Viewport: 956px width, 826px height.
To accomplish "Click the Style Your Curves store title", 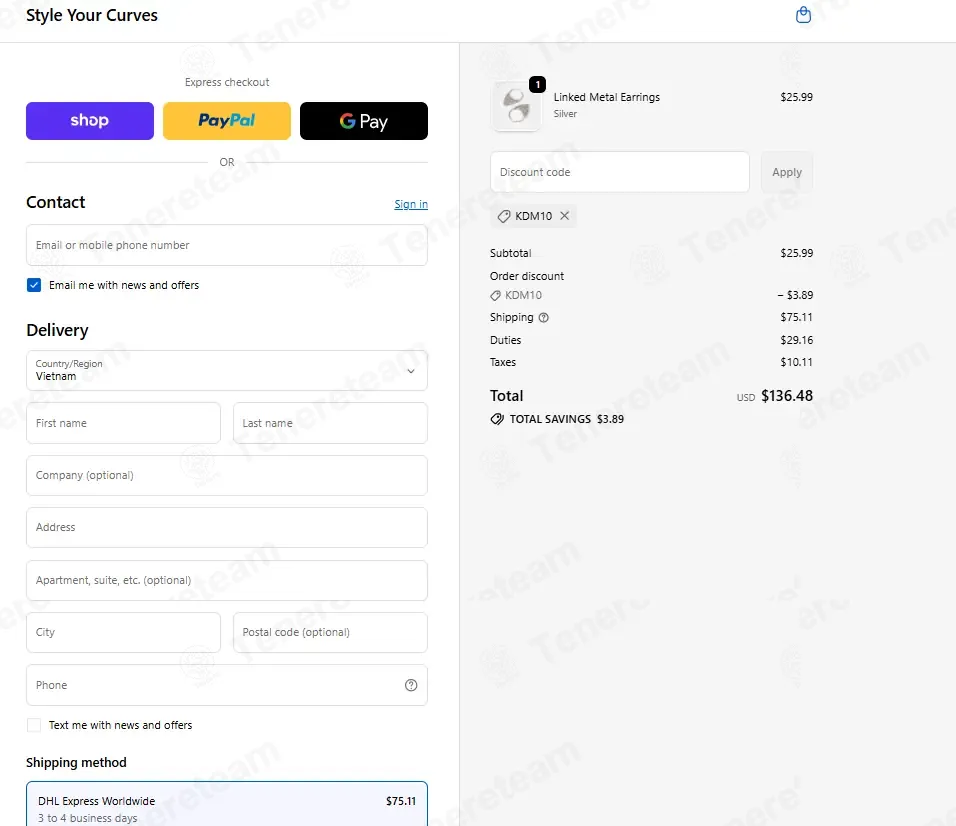I will tap(91, 15).
